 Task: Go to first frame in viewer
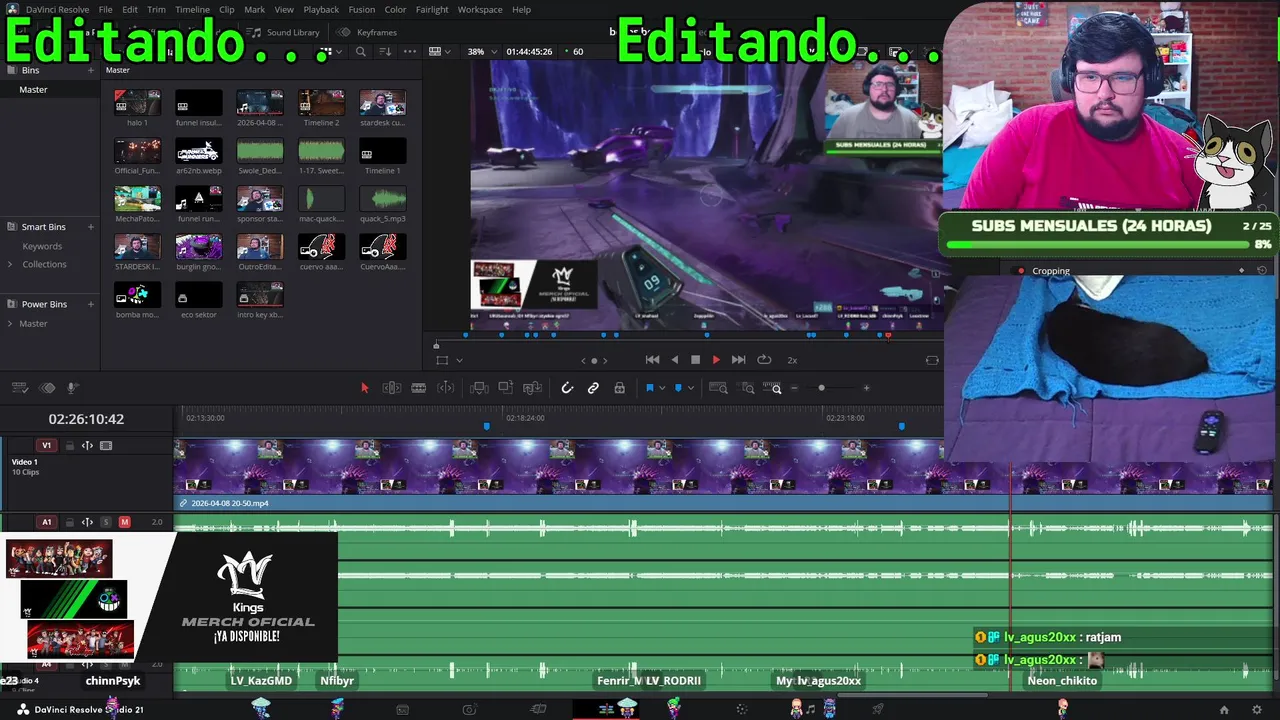coord(652,360)
